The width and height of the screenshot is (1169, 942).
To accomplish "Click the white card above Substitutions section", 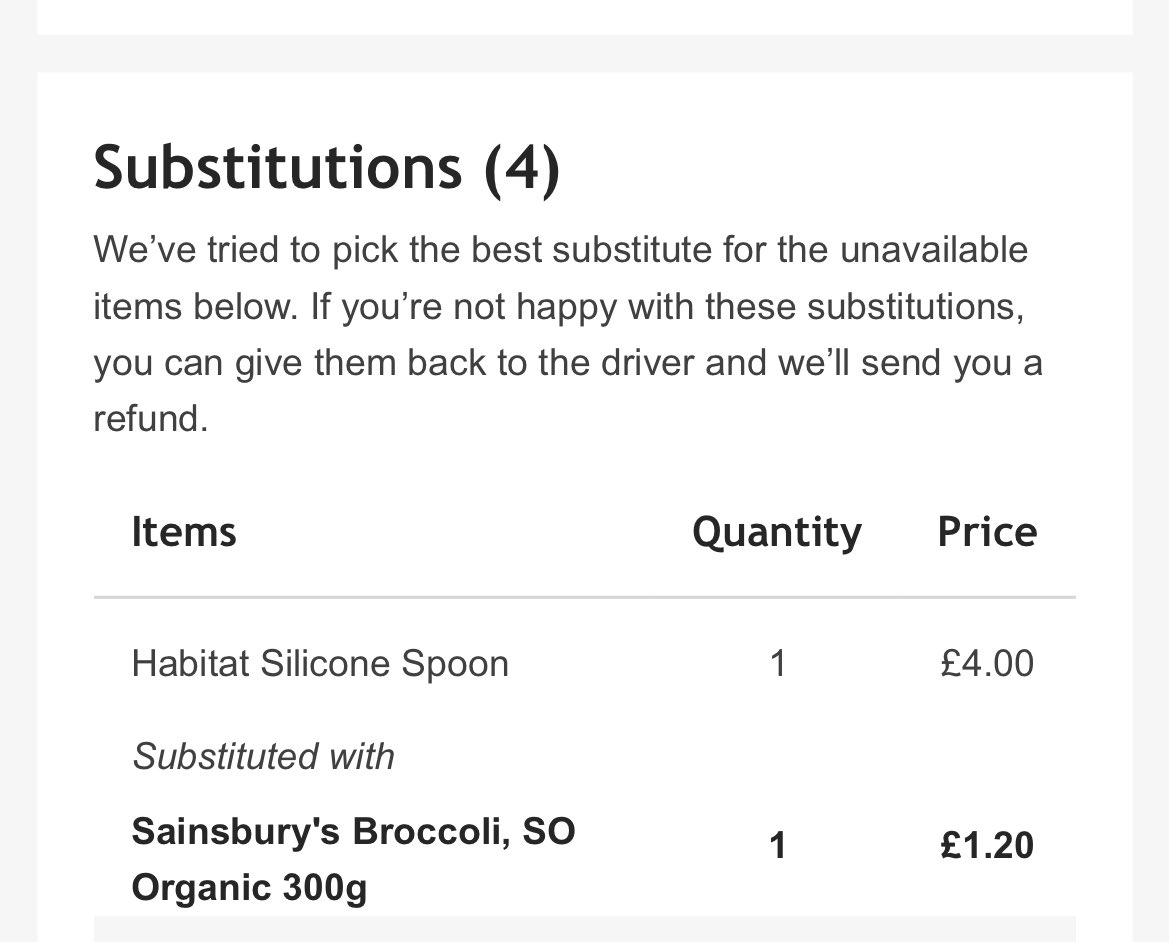I will [x=584, y=17].
